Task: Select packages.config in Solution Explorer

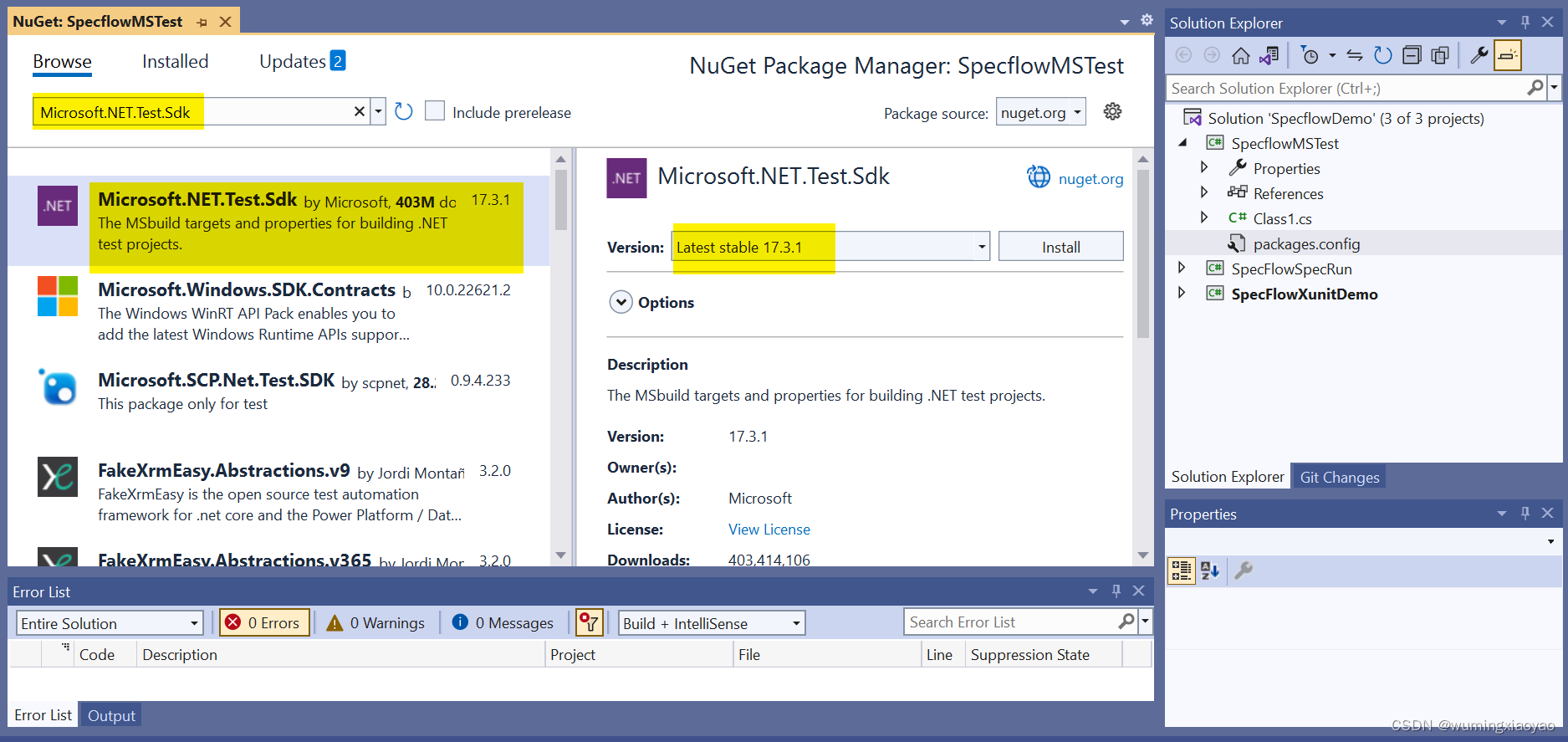Action: pyautogui.click(x=1305, y=243)
